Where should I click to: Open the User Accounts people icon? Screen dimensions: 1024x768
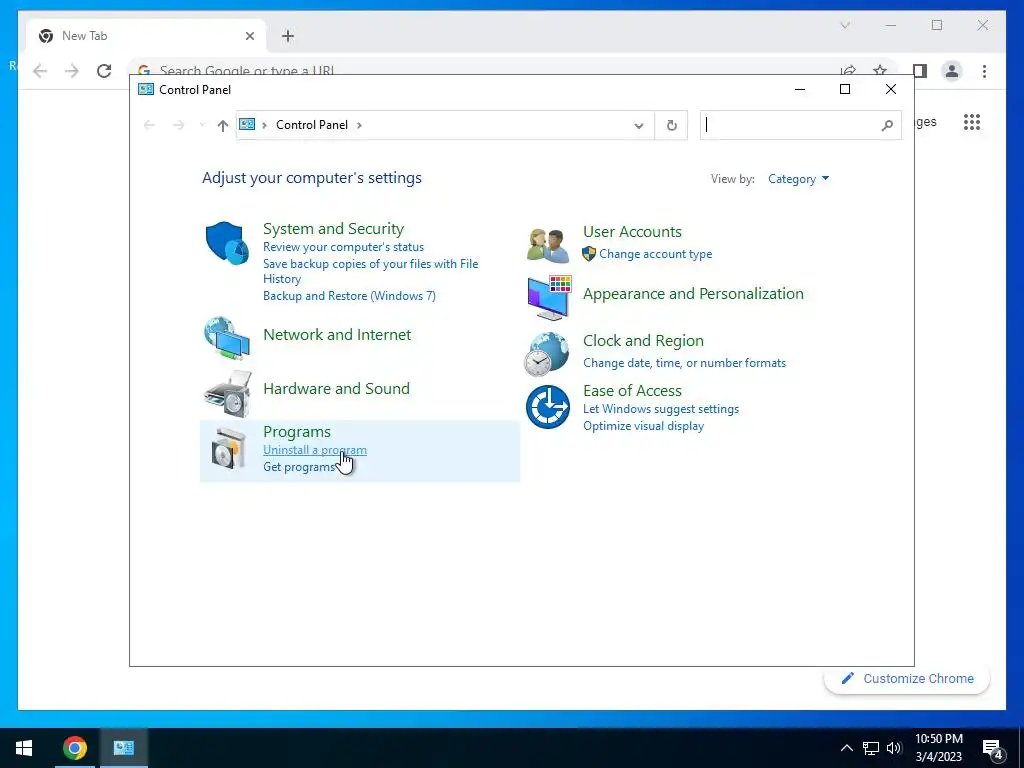tap(548, 246)
